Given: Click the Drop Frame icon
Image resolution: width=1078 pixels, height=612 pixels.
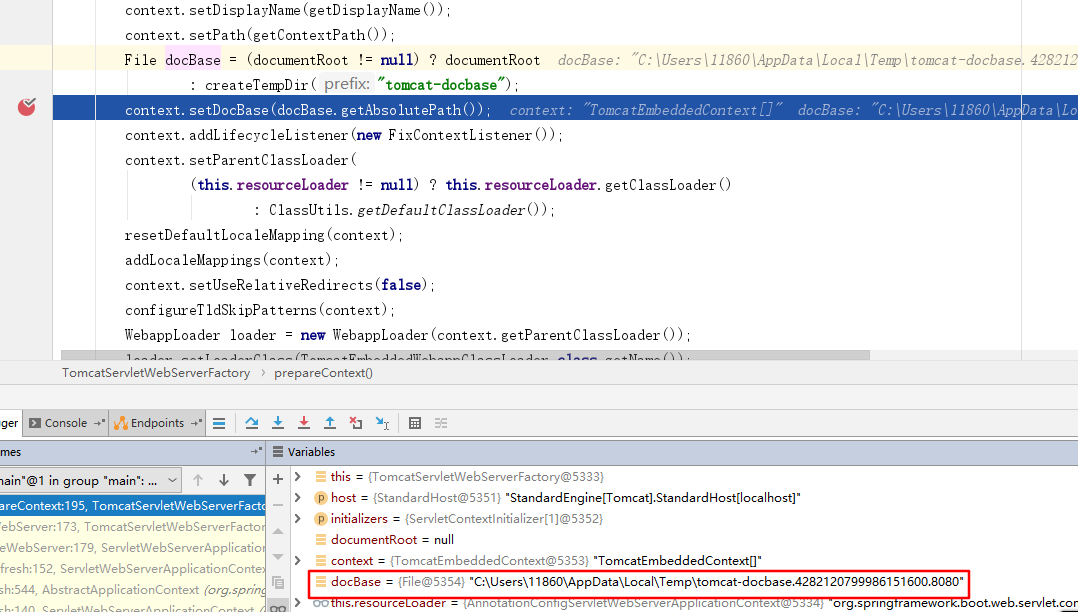Looking at the screenshot, I should point(356,423).
